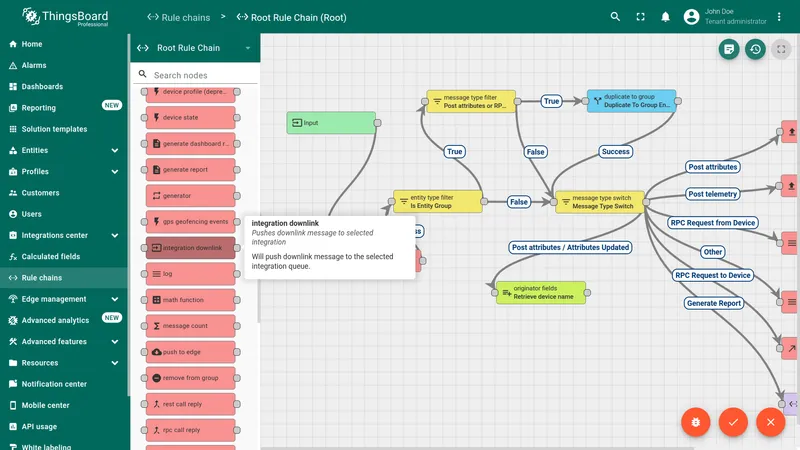The height and width of the screenshot is (450, 800).
Task: Pick the device state node
Action: point(190,117)
